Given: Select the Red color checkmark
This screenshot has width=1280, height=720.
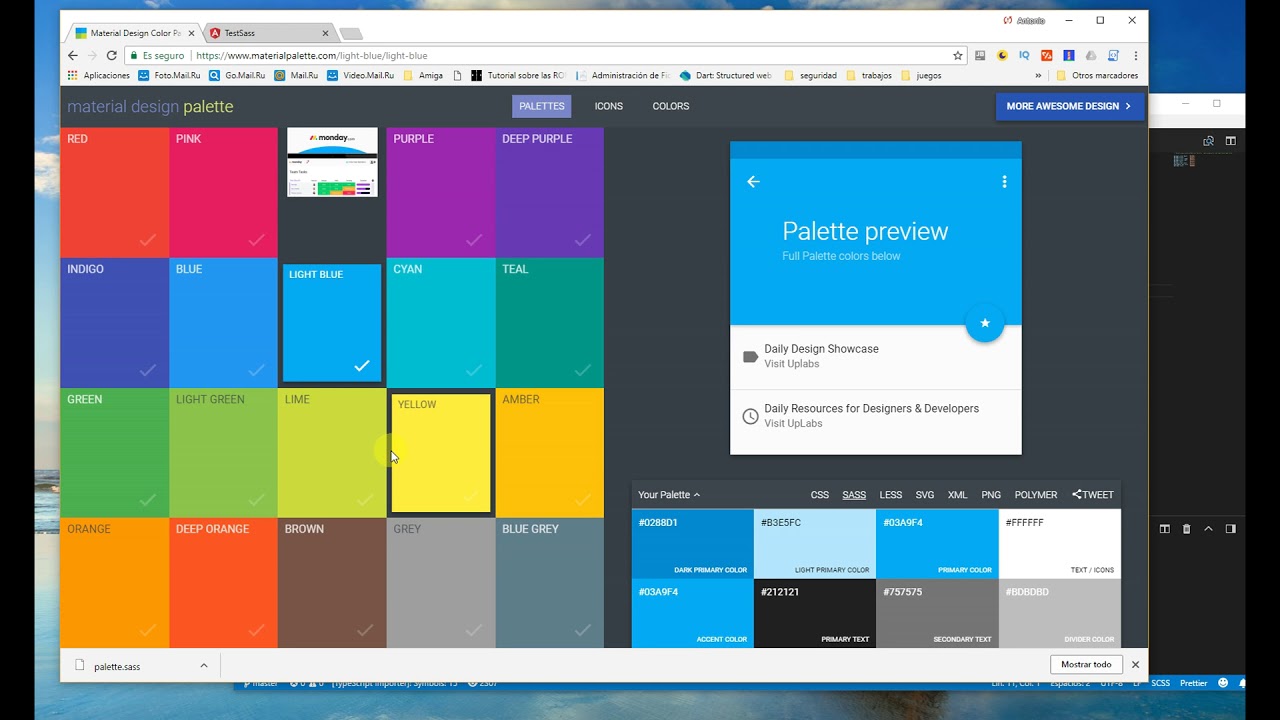Looking at the screenshot, I should point(148,240).
